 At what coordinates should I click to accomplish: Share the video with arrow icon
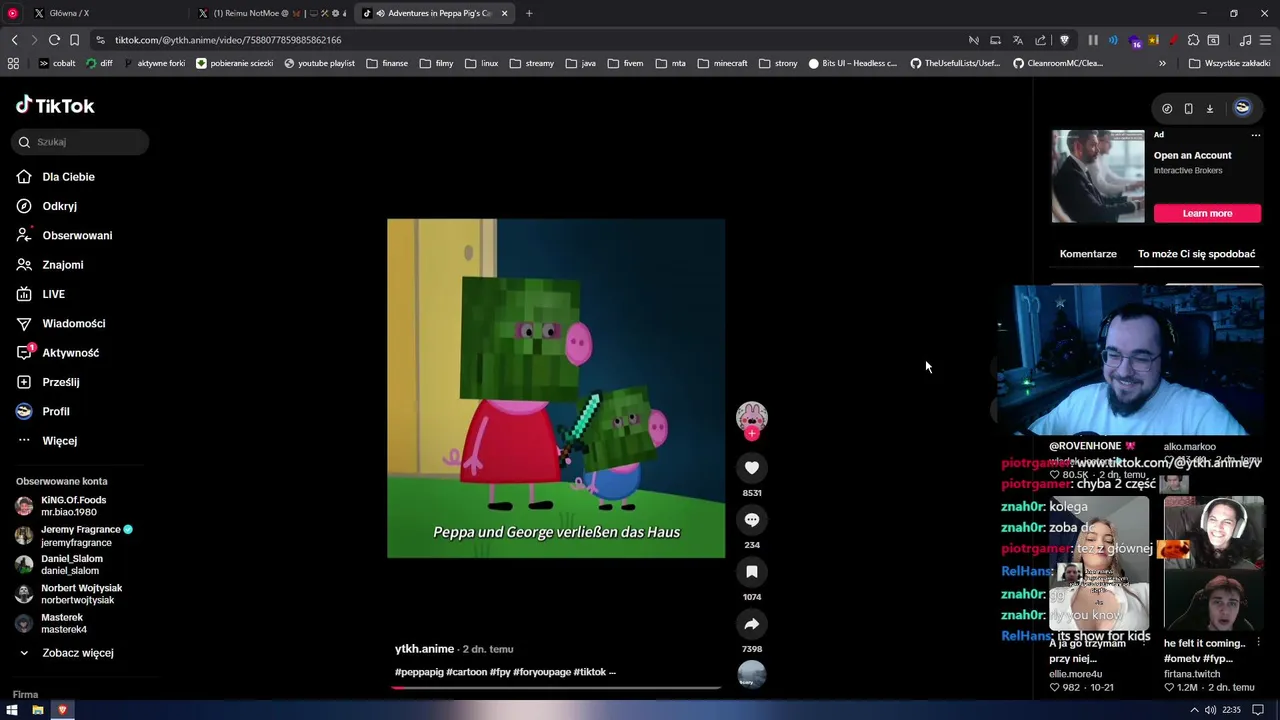(752, 624)
